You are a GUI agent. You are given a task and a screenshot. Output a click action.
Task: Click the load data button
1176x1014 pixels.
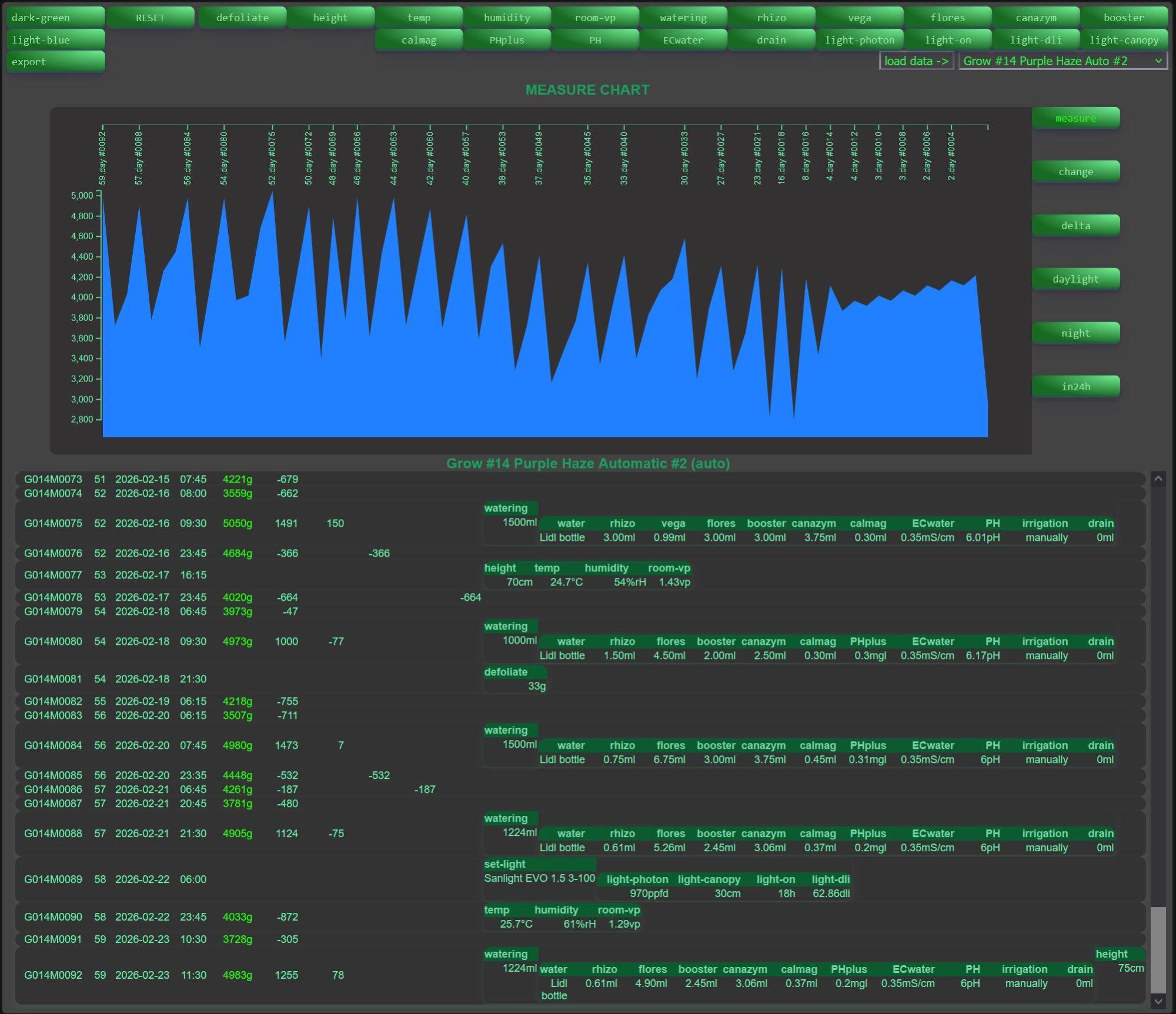[916, 61]
